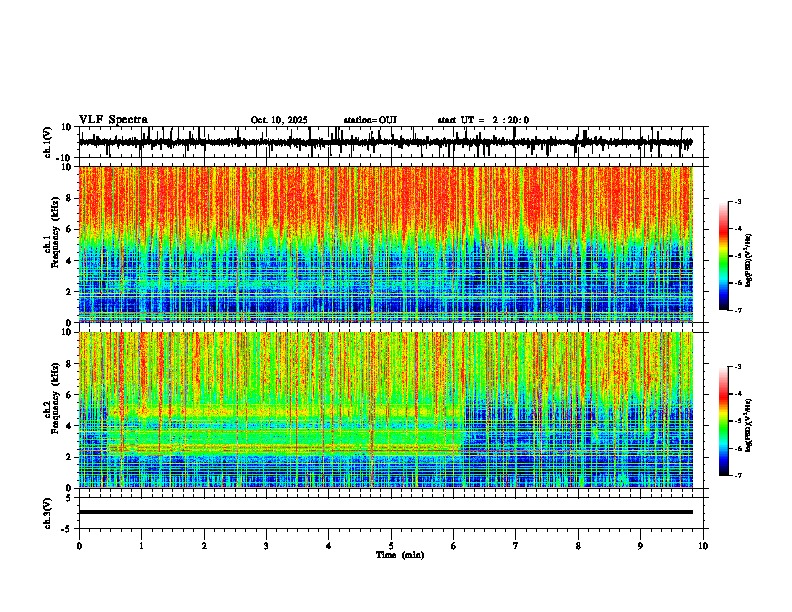This screenshot has width=792, height=612.
Task: Select the date "Oct. 10, 2025"
Action: pos(279,120)
